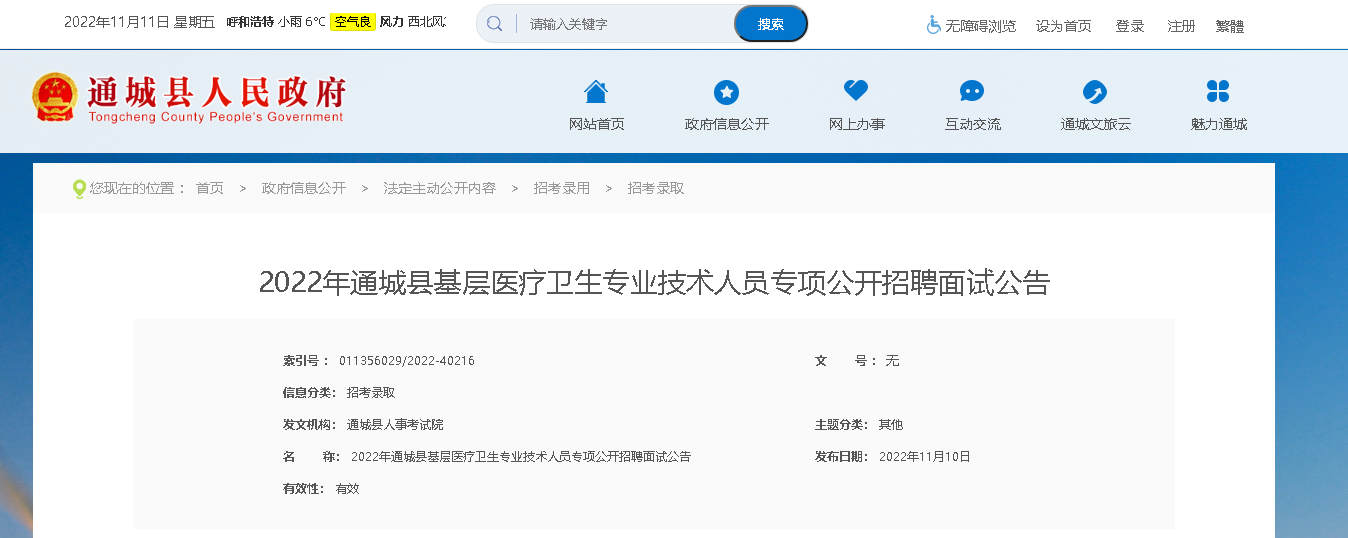Click the wheelchair accessibility icon
Image resolution: width=1348 pixels, height=538 pixels.
coord(934,25)
